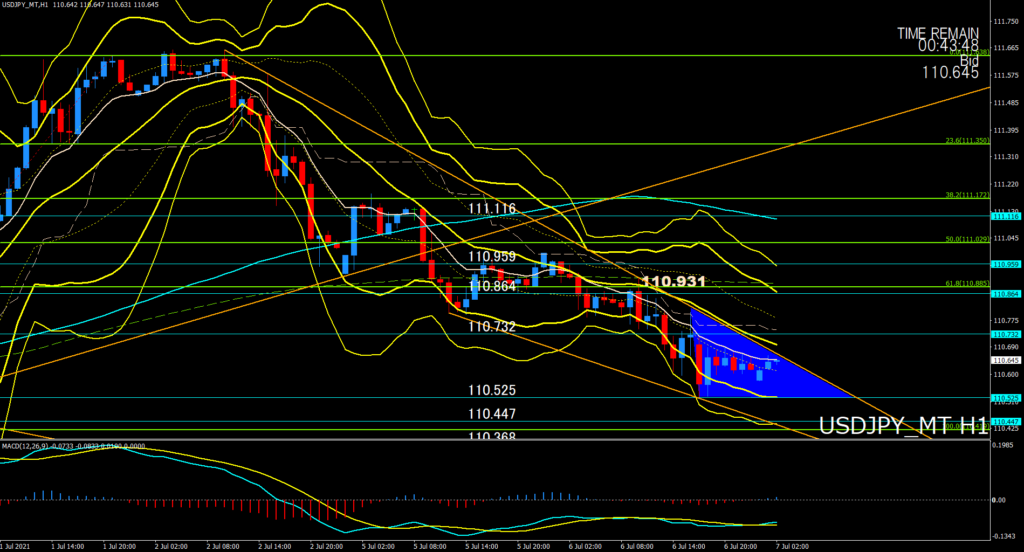Click the 7 Jul 02:00 time axis label

click(792, 546)
